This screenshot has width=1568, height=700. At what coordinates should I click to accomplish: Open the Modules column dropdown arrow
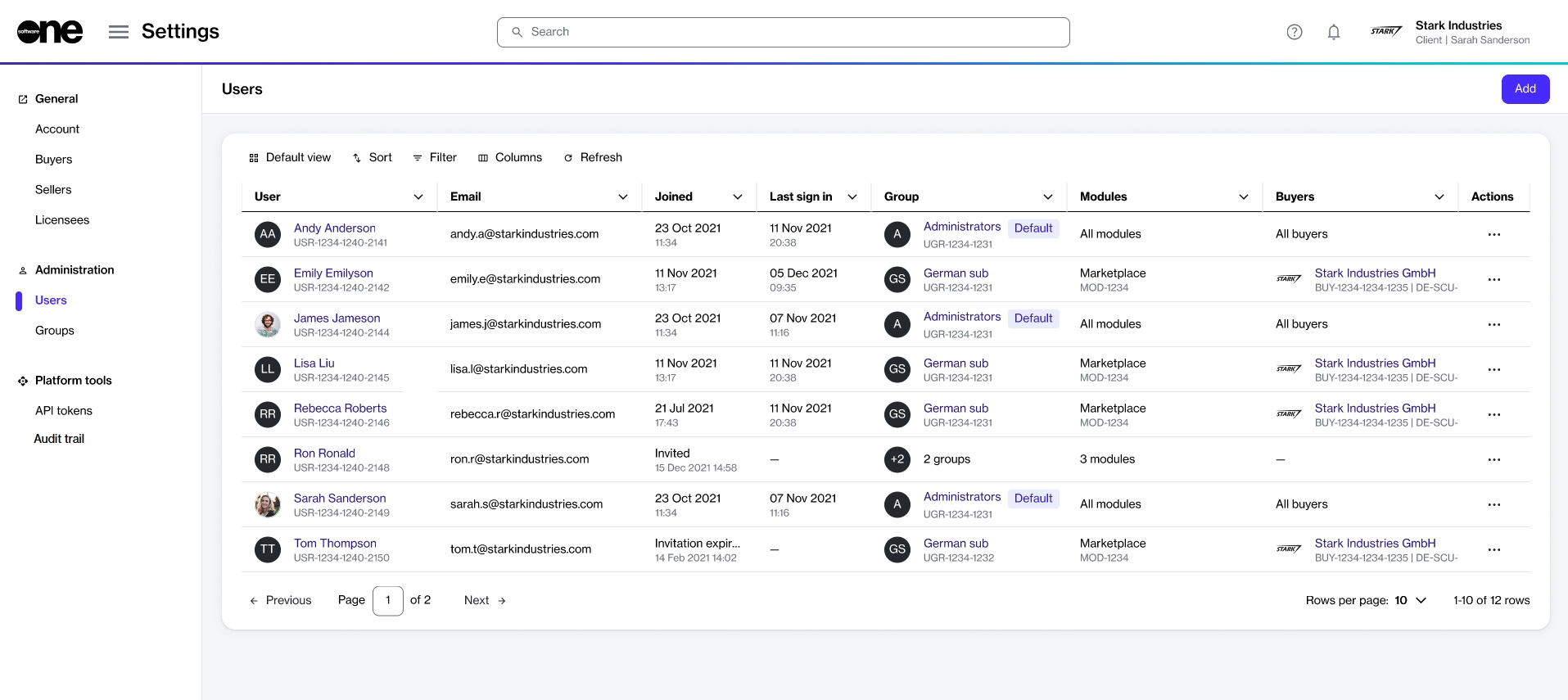[x=1243, y=196]
